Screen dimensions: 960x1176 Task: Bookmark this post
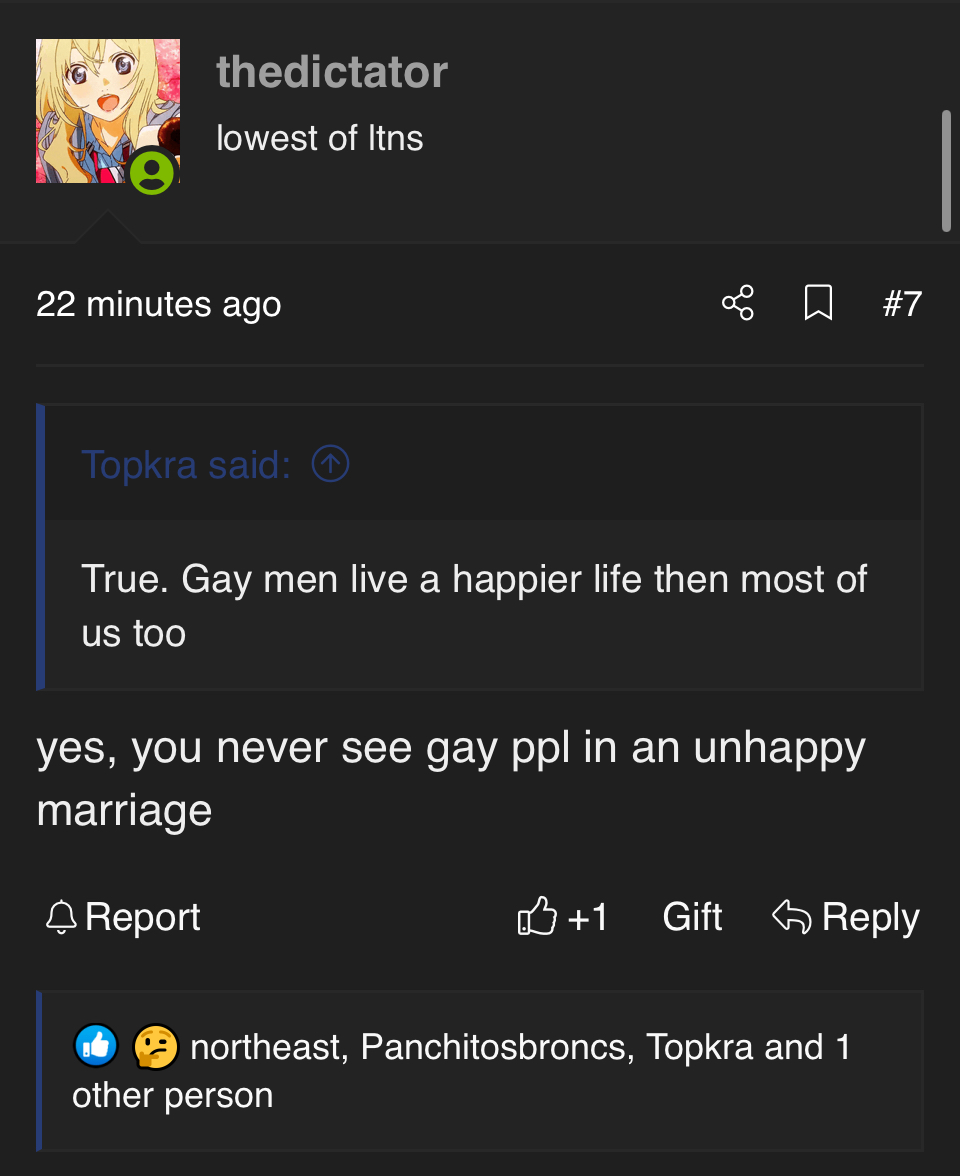coord(818,303)
